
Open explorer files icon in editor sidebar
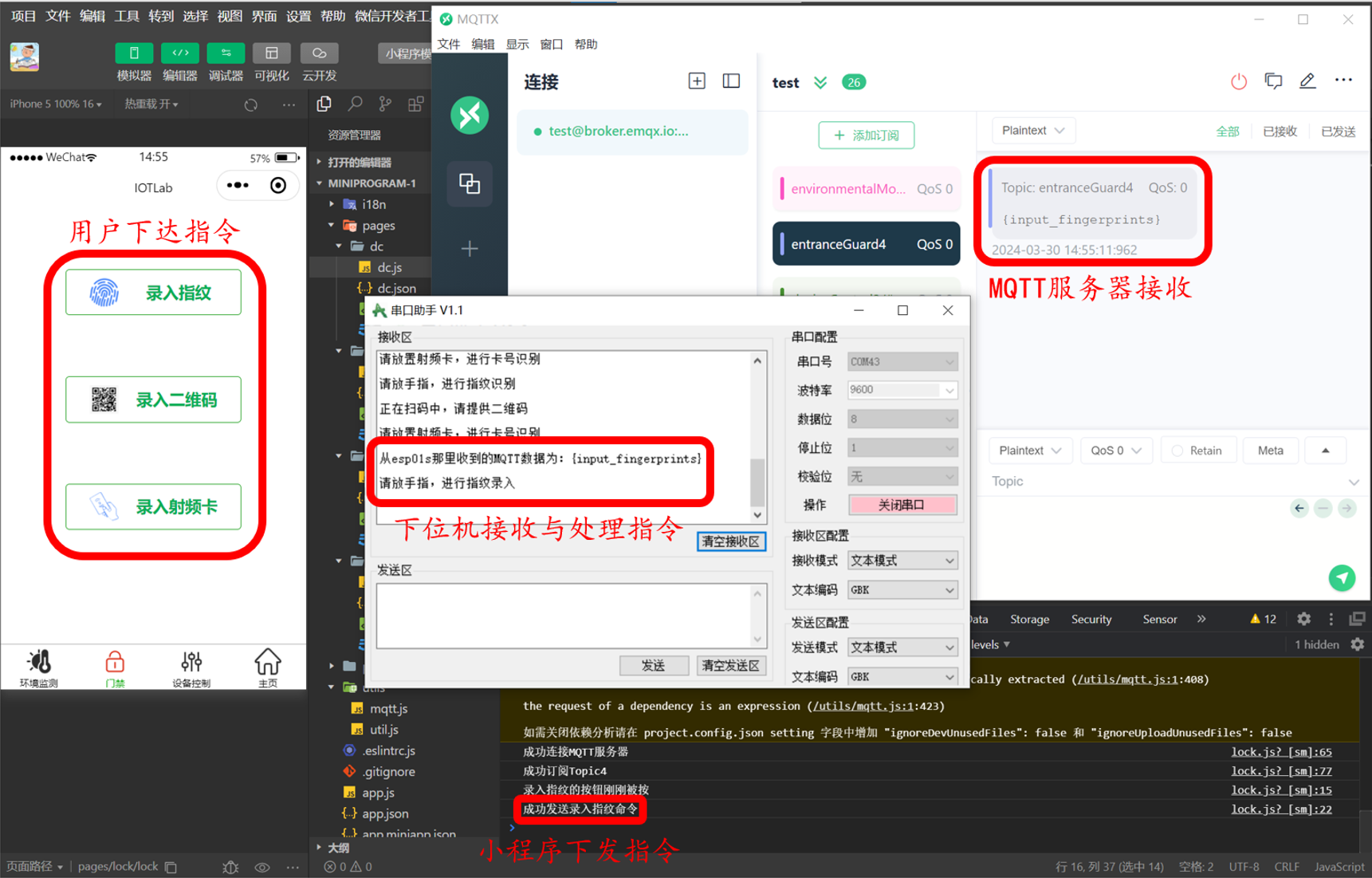click(324, 104)
